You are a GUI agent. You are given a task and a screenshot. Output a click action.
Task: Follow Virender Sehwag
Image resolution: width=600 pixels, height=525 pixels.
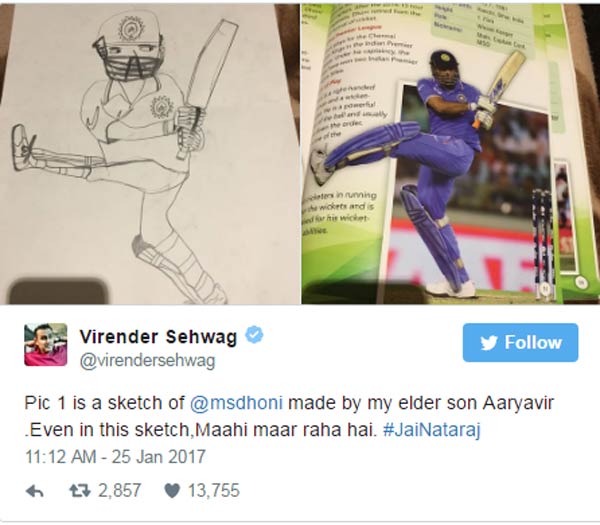tap(520, 342)
